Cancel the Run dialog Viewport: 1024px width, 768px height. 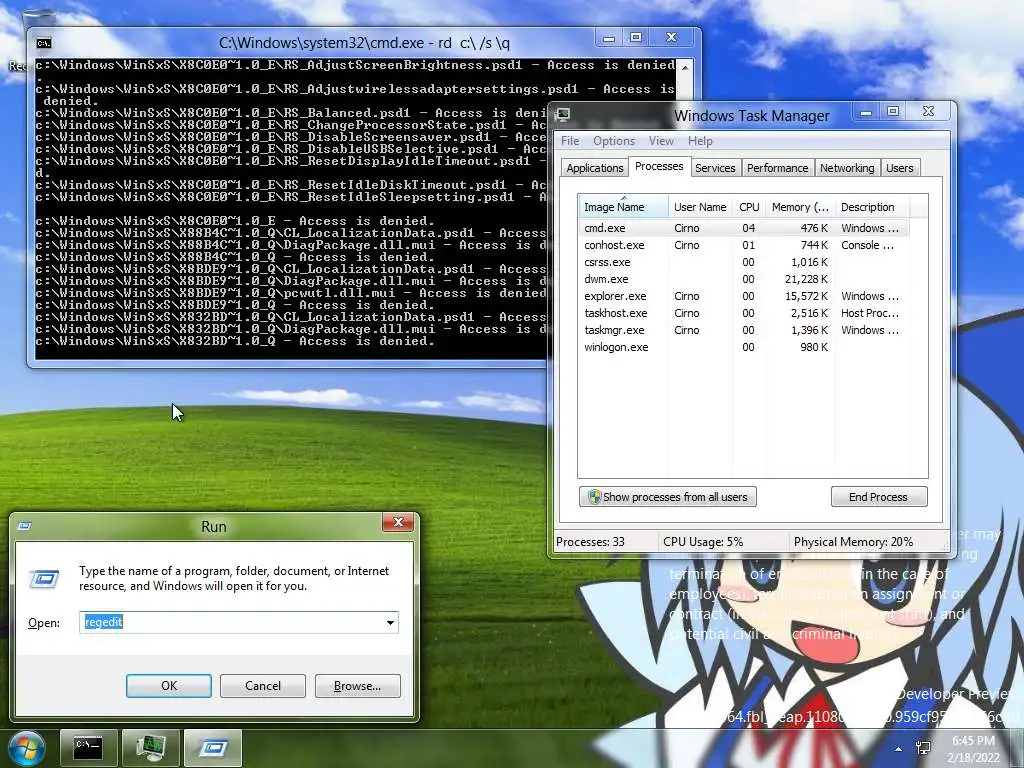click(x=263, y=686)
